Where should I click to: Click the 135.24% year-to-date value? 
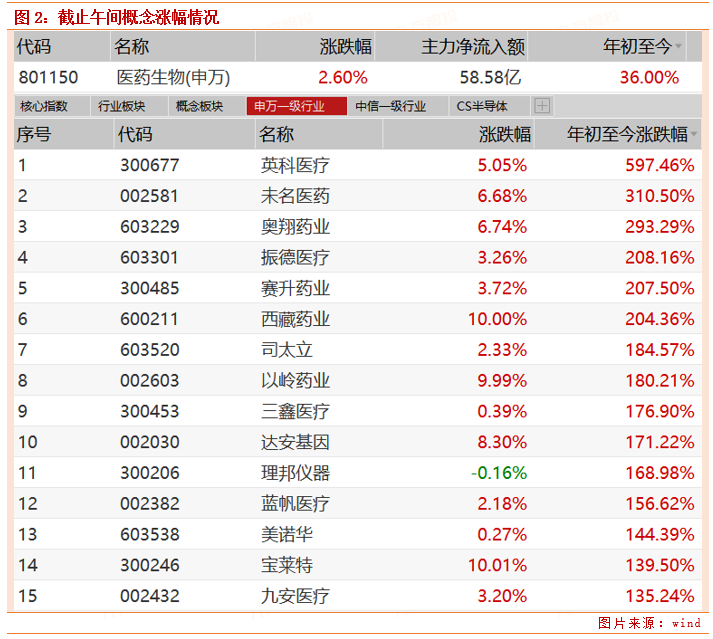pyautogui.click(x=660, y=596)
